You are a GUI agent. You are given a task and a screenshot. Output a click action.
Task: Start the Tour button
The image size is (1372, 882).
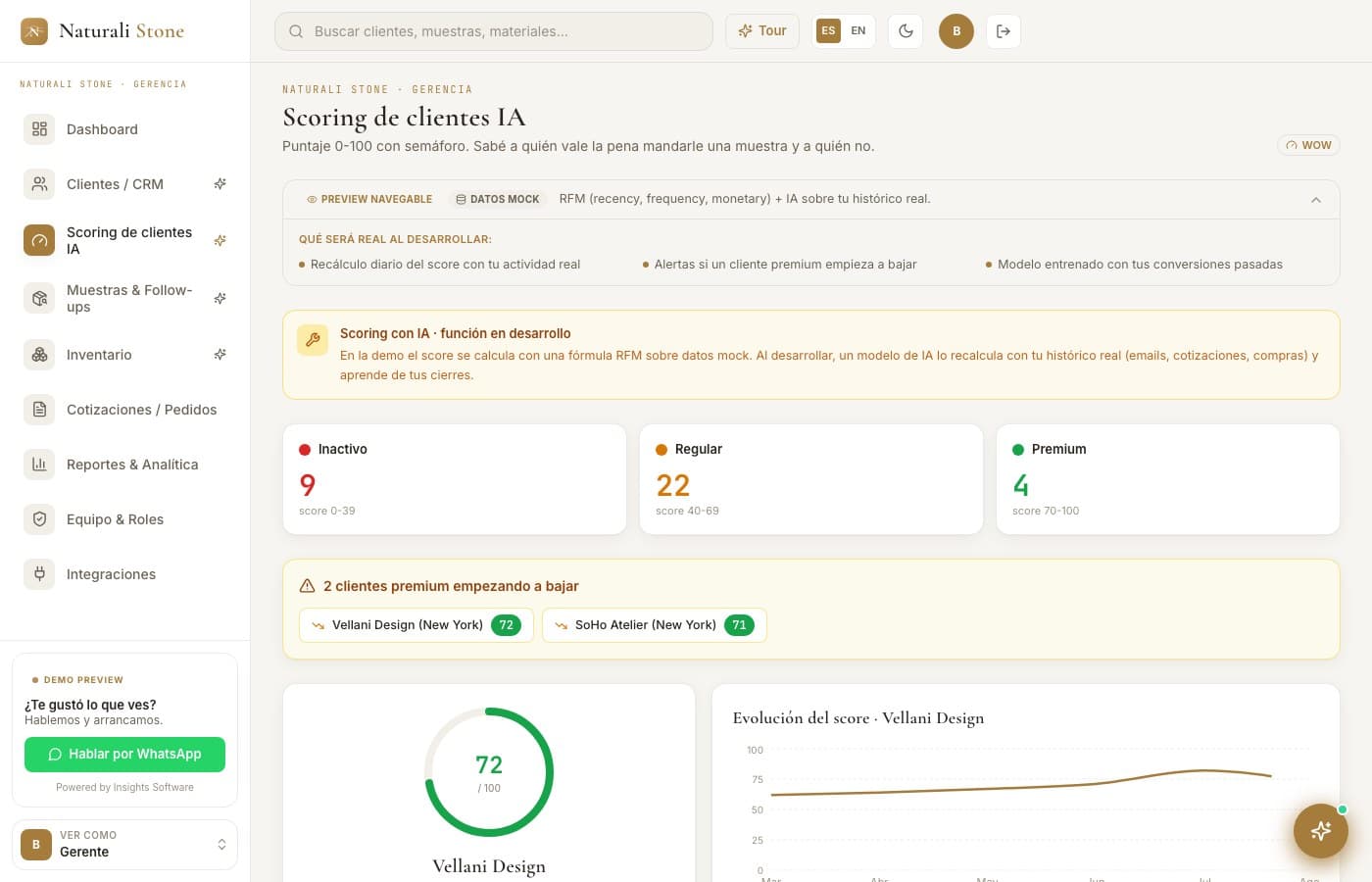(x=762, y=31)
